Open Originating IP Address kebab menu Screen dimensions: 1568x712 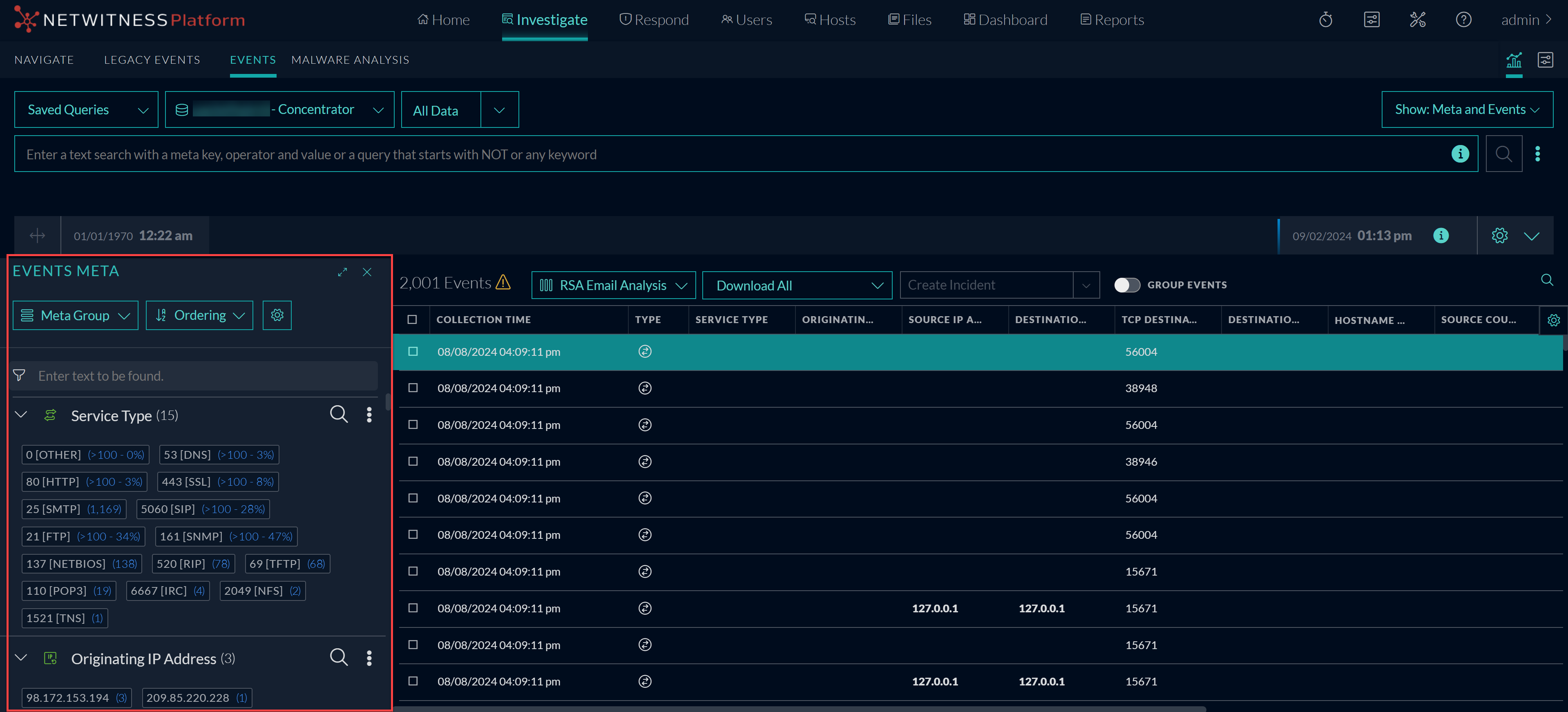369,658
